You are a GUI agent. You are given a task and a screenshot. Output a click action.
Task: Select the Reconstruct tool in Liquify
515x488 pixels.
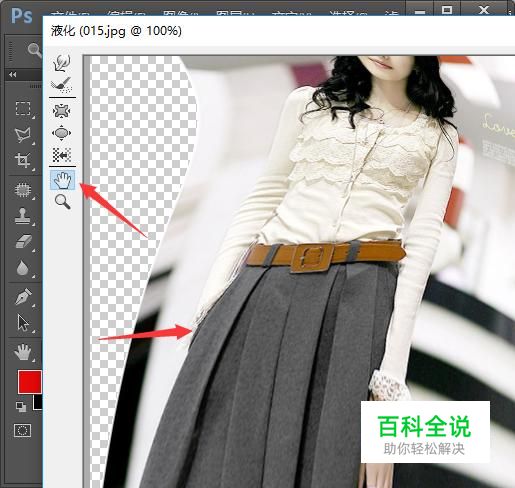(62, 85)
